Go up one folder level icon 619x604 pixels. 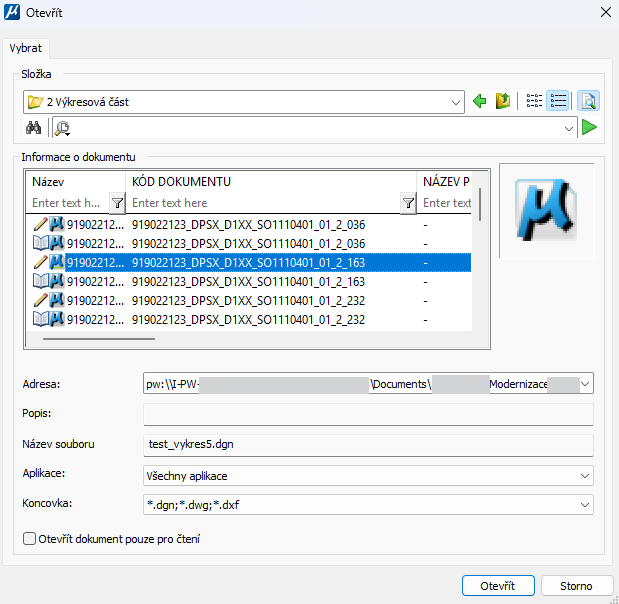point(503,101)
